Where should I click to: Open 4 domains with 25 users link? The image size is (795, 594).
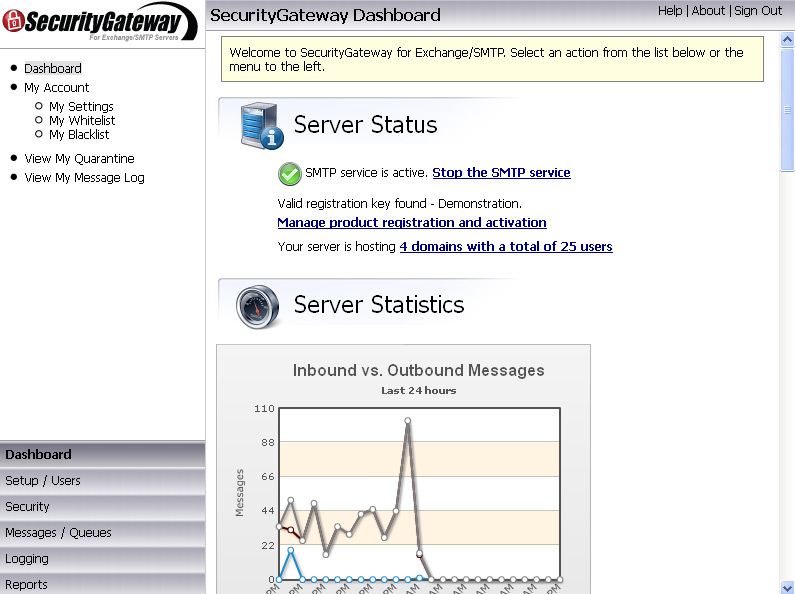pyautogui.click(x=506, y=246)
